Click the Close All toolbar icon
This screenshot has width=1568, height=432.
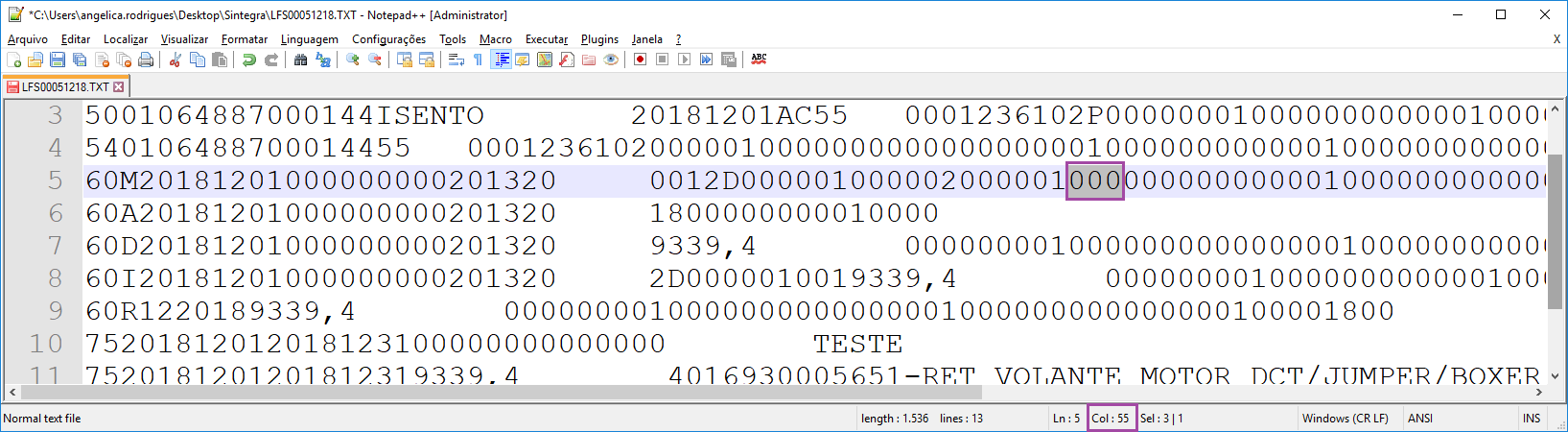tap(124, 60)
